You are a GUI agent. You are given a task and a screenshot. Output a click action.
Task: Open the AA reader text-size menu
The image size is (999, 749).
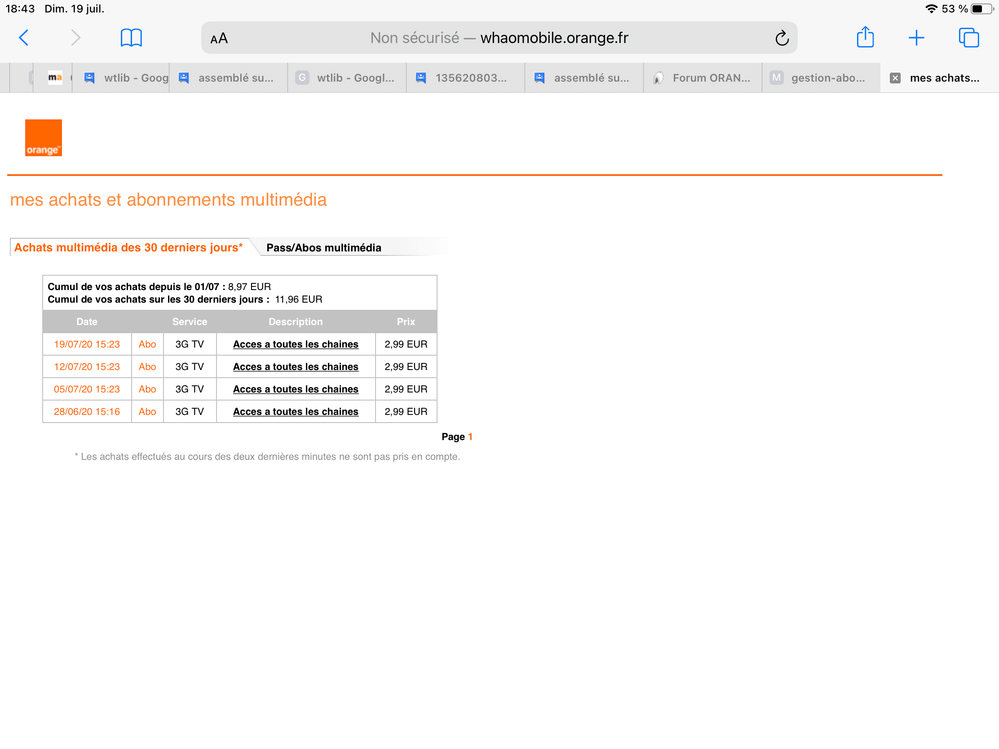point(219,39)
